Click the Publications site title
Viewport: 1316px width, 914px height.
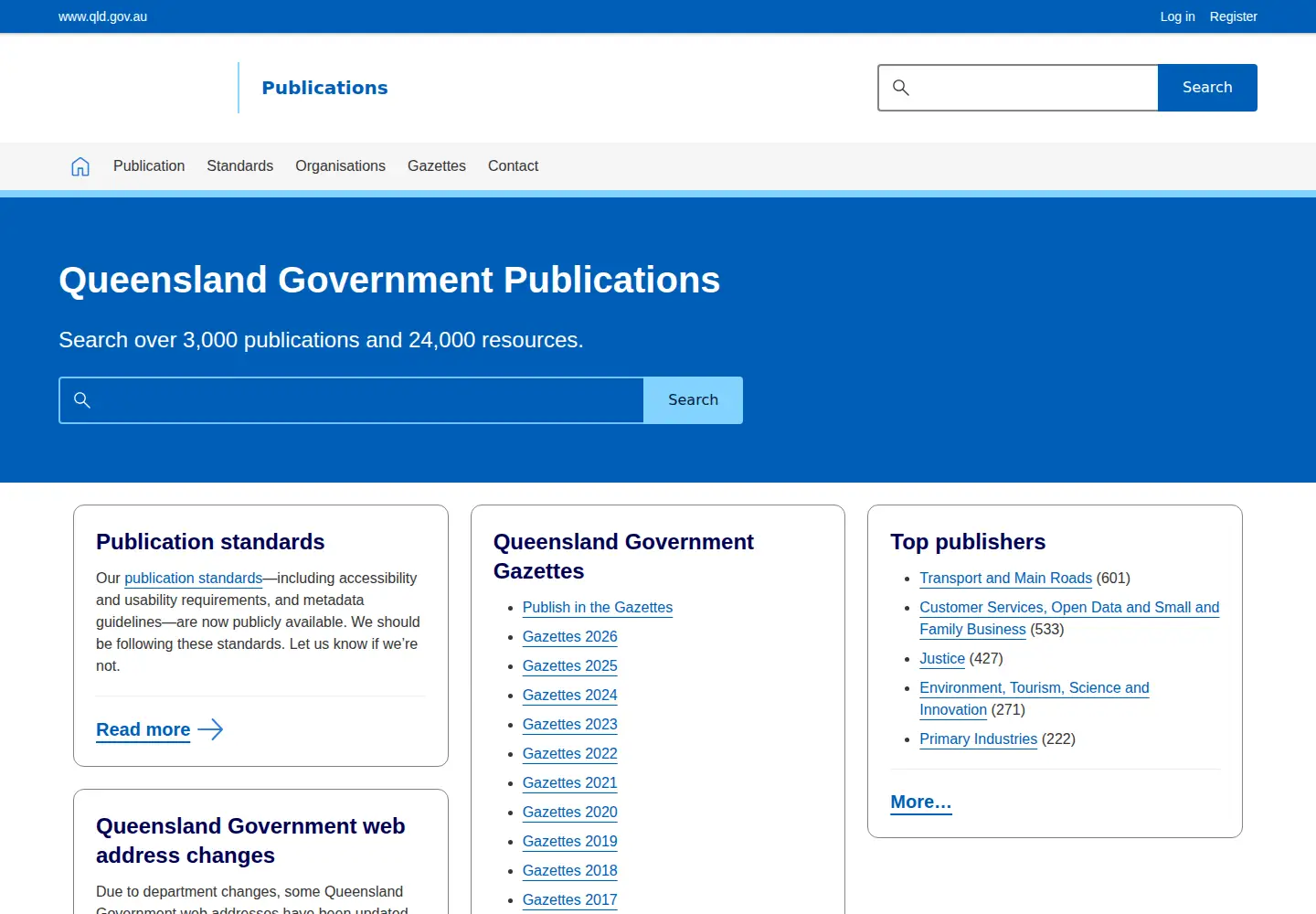coord(324,88)
